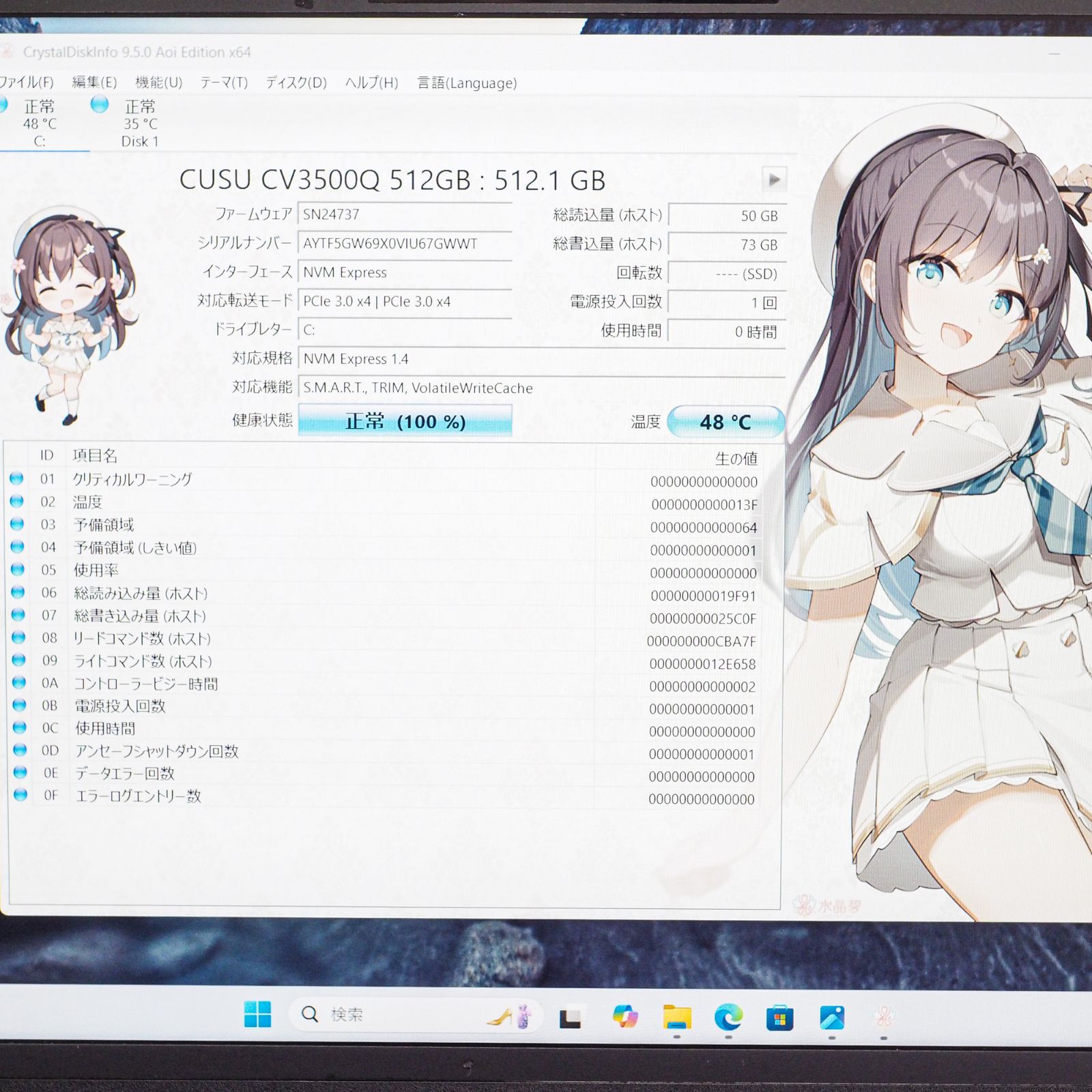This screenshot has height=1092, width=1092.
Task: Open the 編集(E) menu
Action: coord(95,83)
